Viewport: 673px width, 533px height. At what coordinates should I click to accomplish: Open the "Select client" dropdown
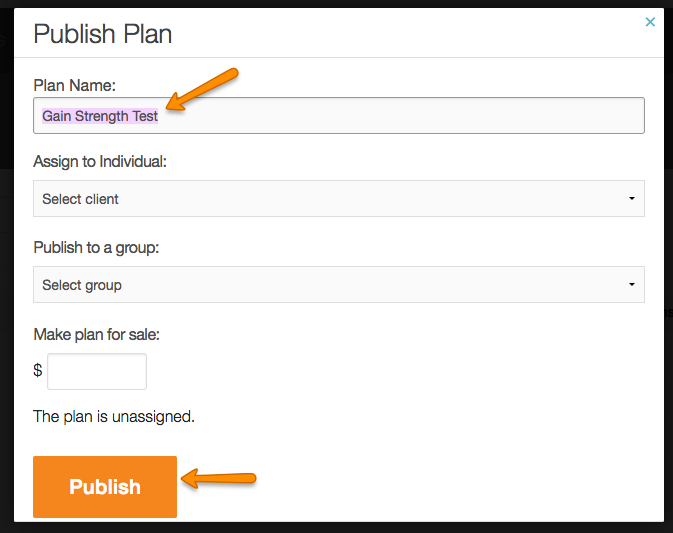click(x=338, y=198)
